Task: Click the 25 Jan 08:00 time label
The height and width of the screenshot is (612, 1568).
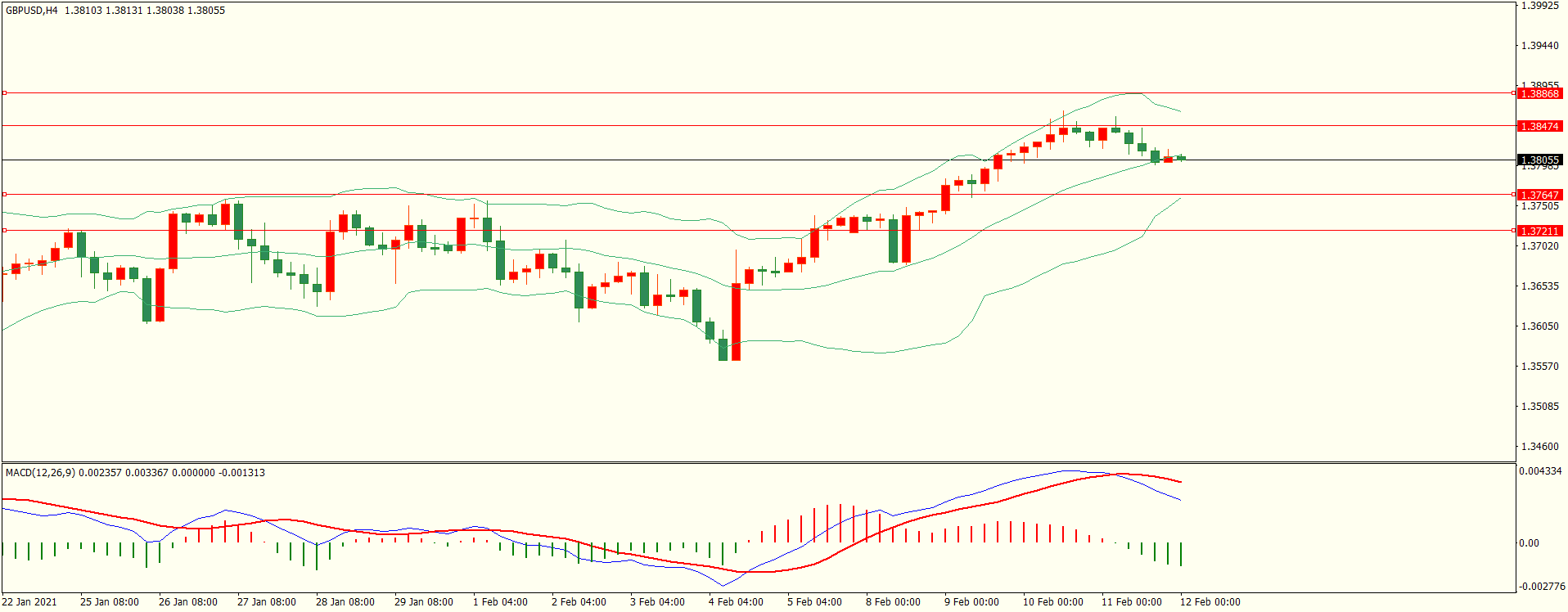Action: point(110,602)
